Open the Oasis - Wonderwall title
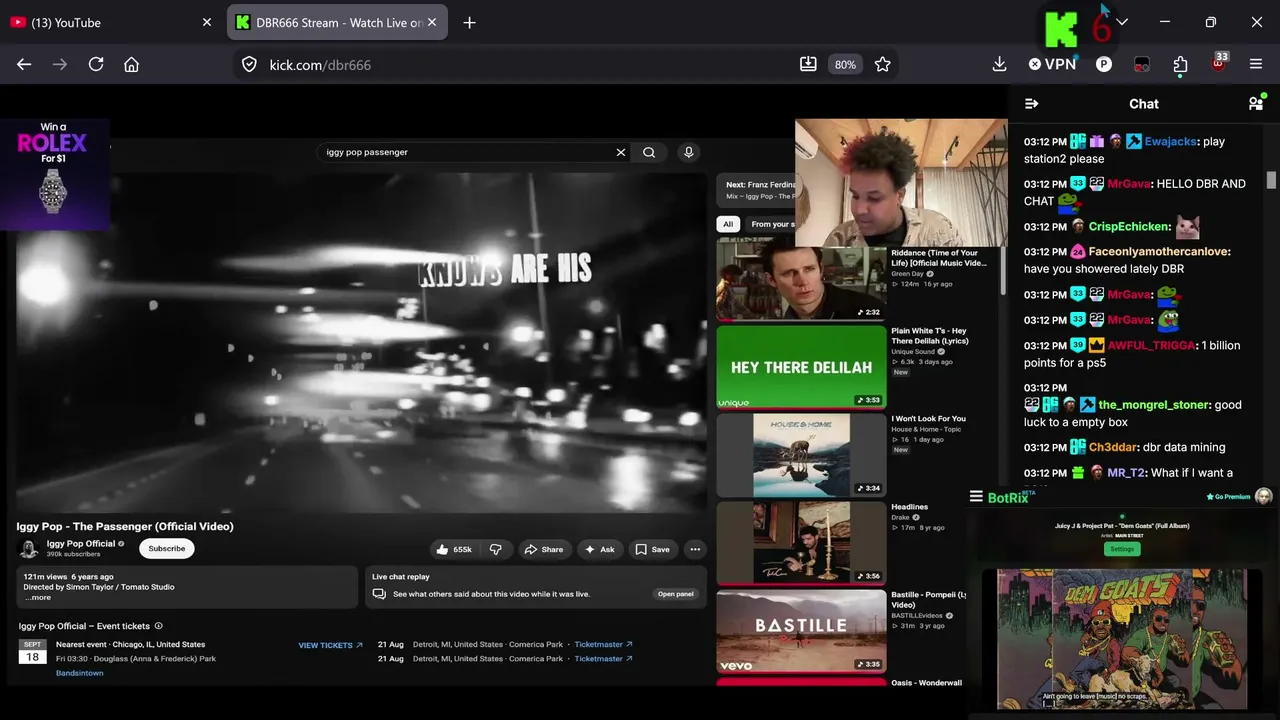 pyautogui.click(x=926, y=683)
